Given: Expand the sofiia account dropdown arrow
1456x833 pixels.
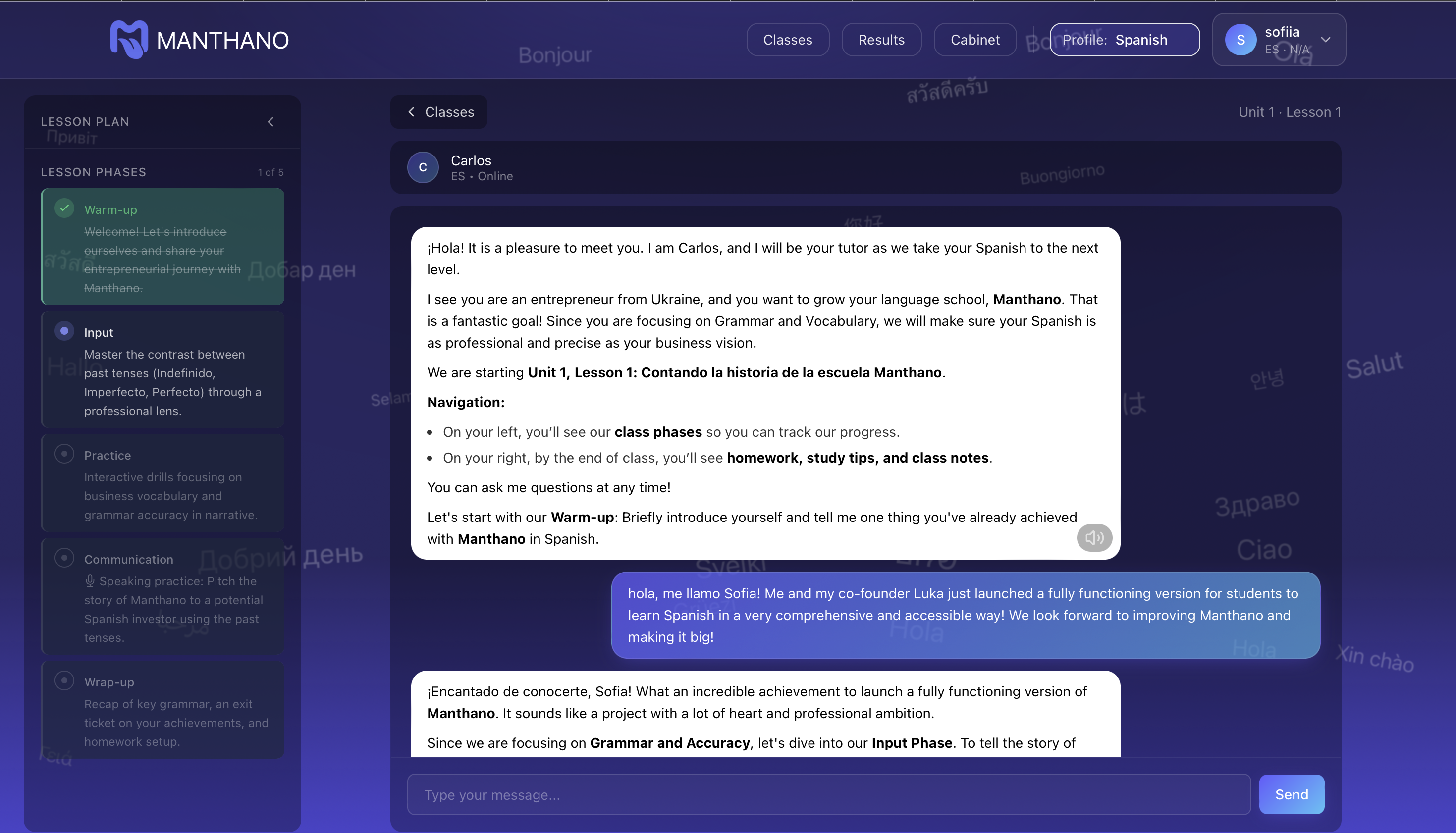Looking at the screenshot, I should [1326, 40].
